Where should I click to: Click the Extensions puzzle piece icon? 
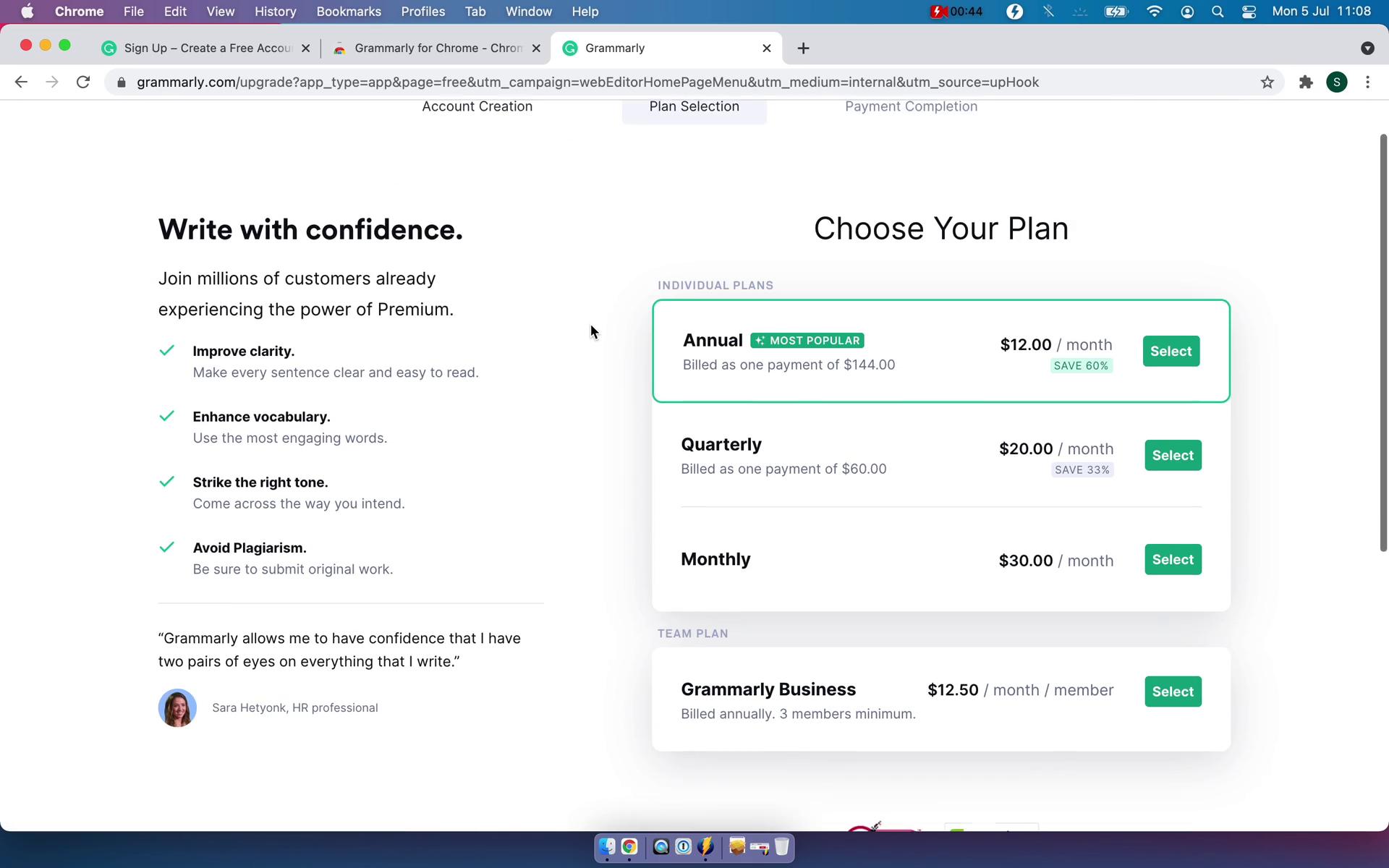click(1306, 82)
